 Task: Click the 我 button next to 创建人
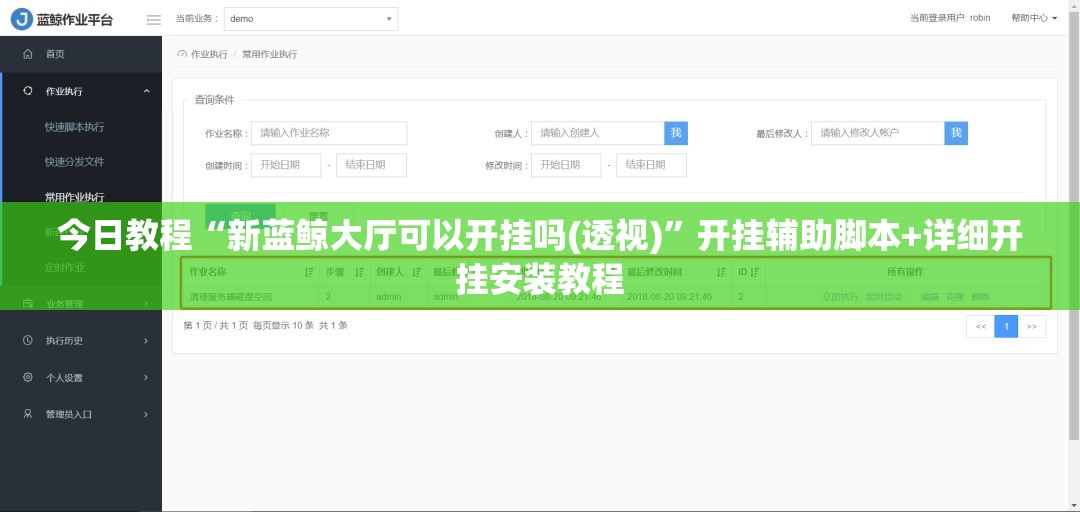click(676, 133)
